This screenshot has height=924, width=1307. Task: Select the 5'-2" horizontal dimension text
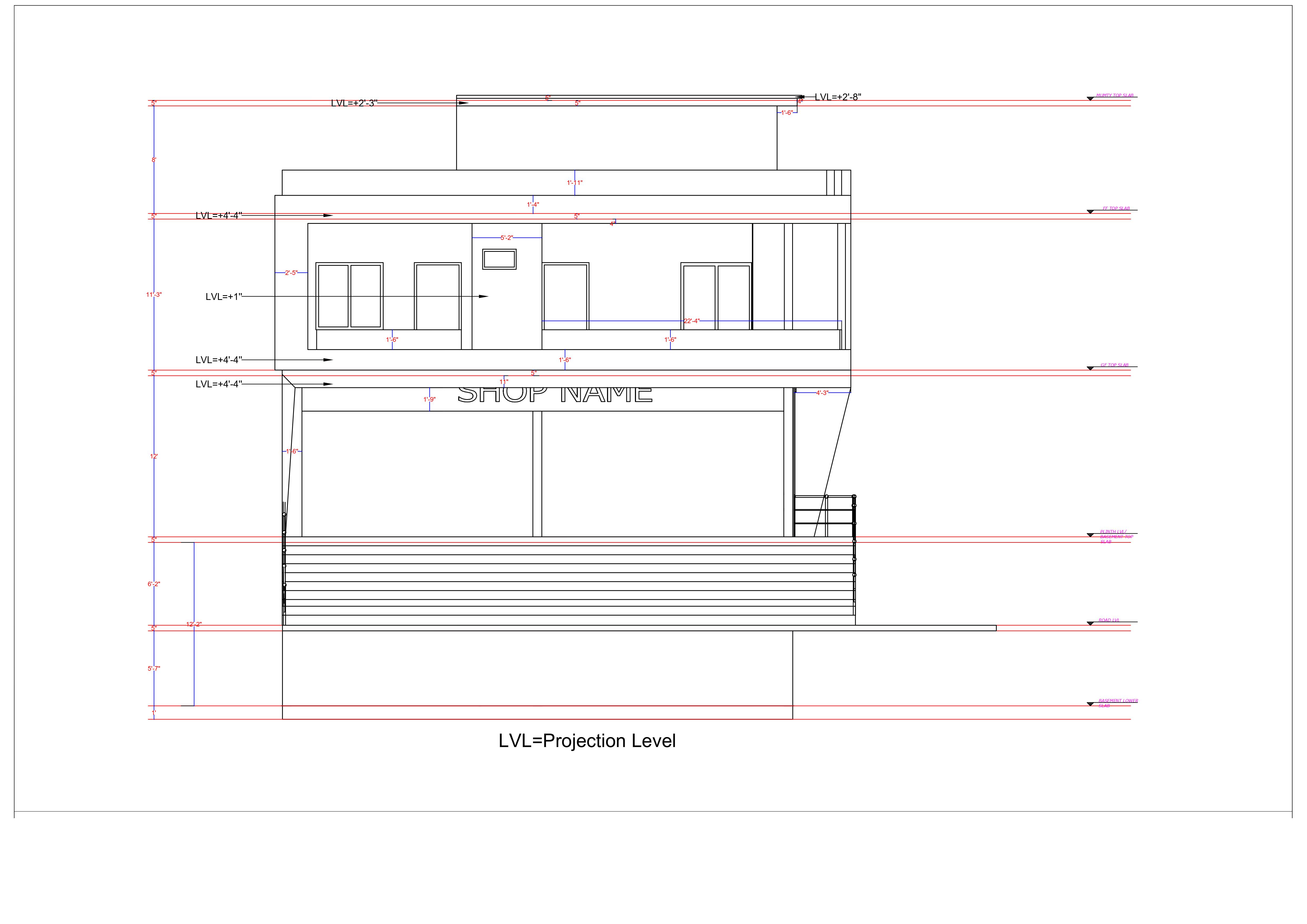tap(507, 238)
